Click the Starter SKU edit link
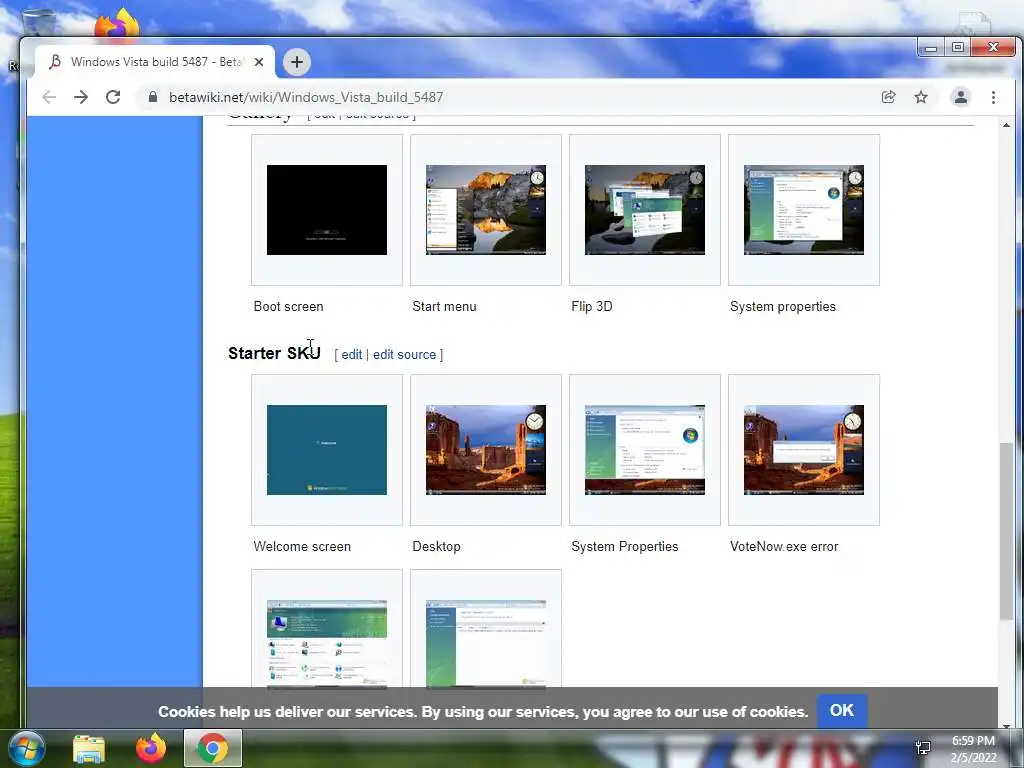Viewport: 1024px width, 768px height. tap(351, 355)
